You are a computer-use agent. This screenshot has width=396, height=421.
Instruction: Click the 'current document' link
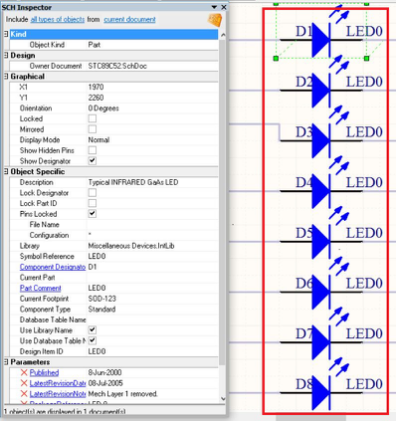click(x=130, y=20)
